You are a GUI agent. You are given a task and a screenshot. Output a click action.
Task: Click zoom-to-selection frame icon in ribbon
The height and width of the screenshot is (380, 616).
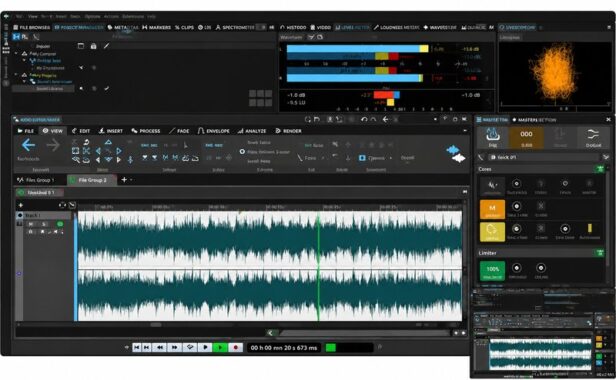coord(75,151)
